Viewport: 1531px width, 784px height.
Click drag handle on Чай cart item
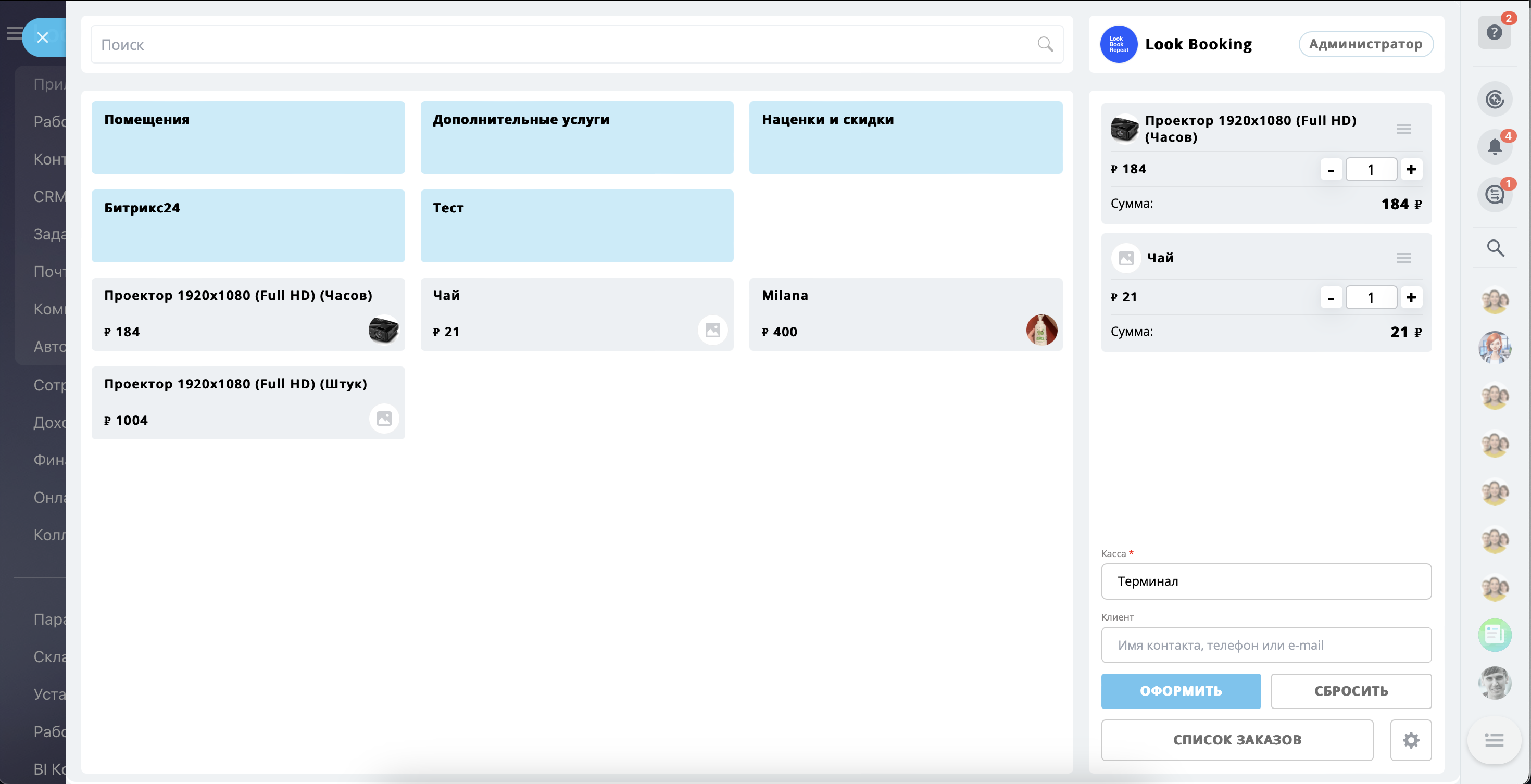point(1403,258)
